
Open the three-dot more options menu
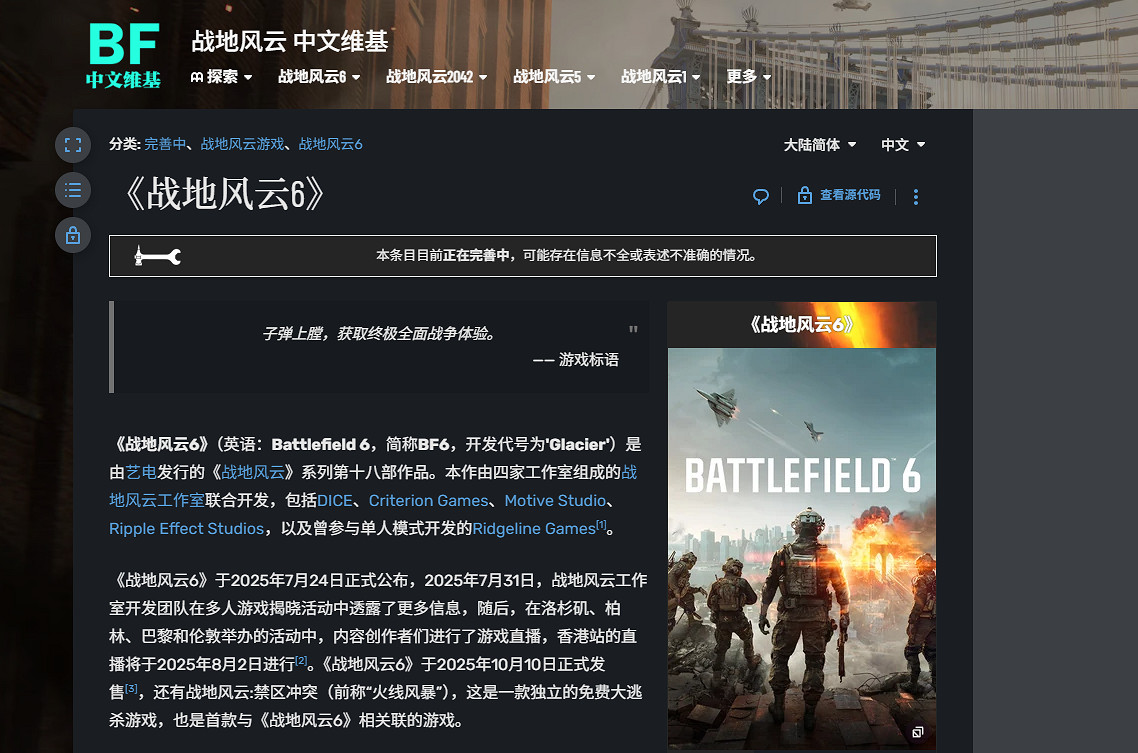[915, 196]
